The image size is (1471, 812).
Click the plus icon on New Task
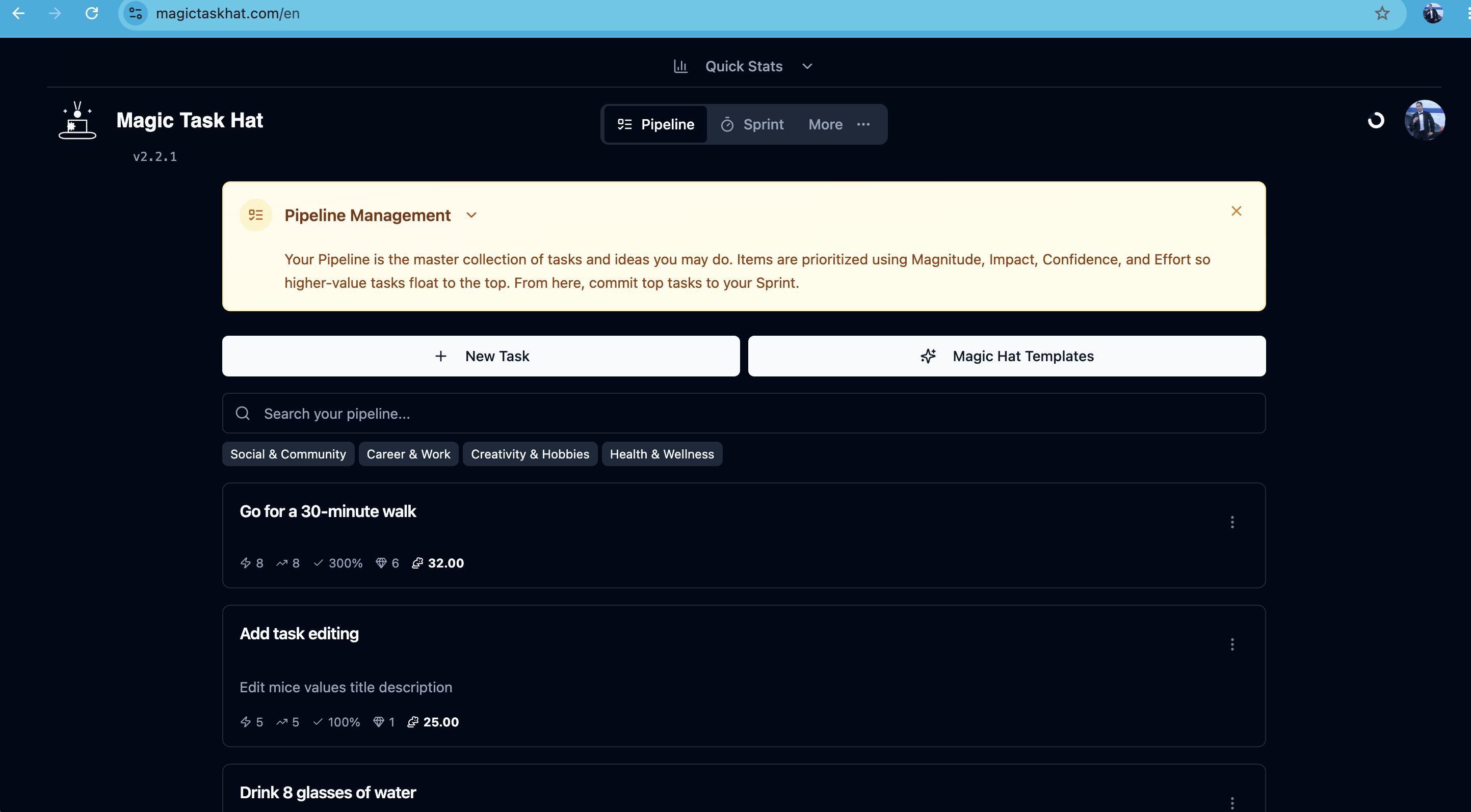(440, 356)
